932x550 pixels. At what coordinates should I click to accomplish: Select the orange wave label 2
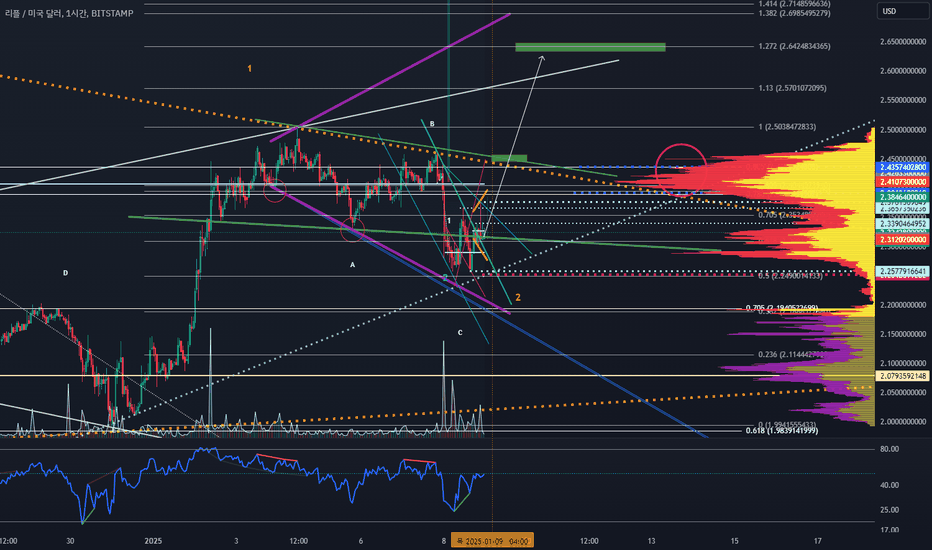coord(518,297)
